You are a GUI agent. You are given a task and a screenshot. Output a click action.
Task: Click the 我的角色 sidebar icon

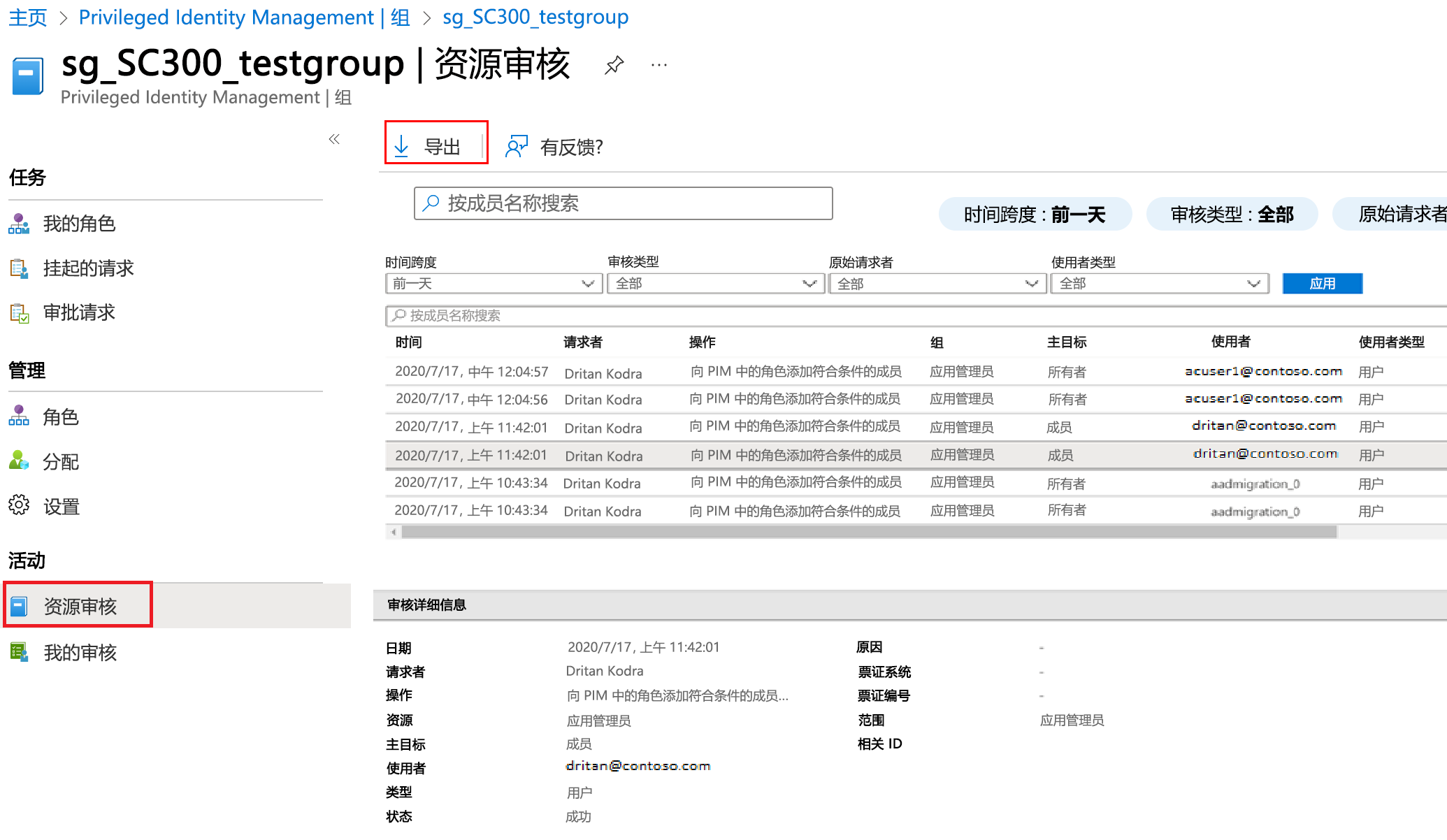(x=19, y=224)
